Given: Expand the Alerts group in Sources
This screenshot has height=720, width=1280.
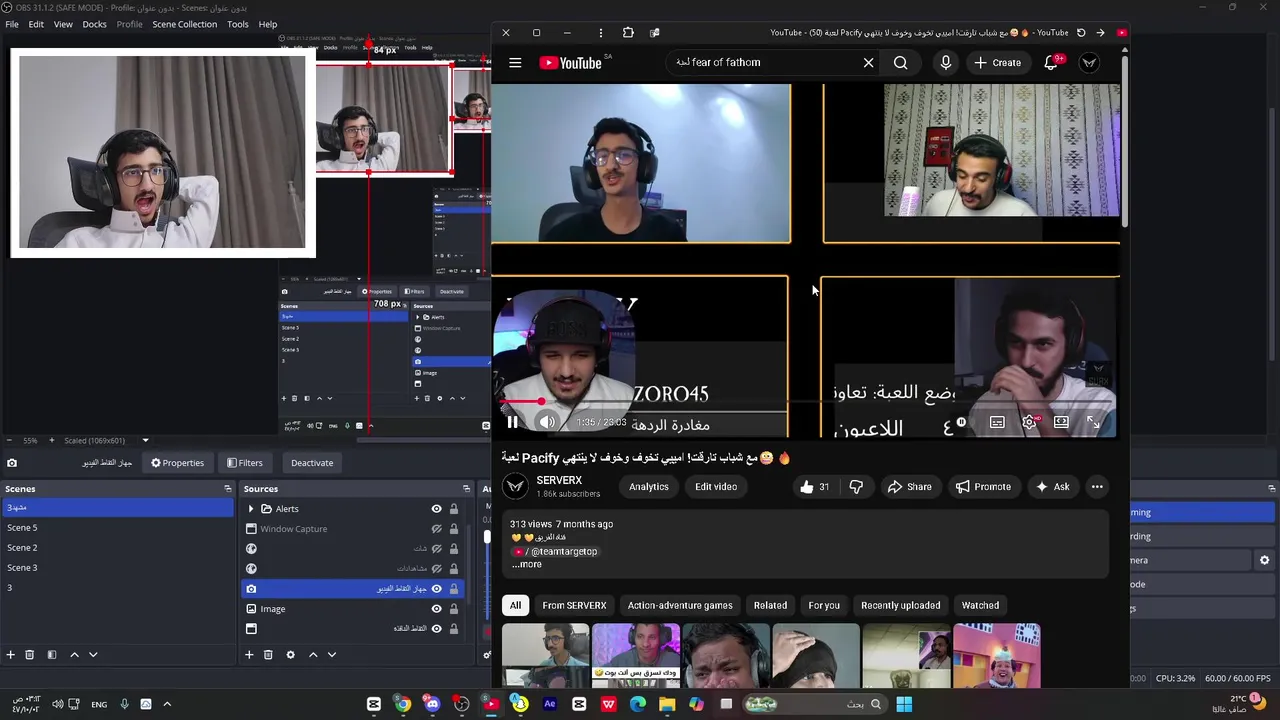Looking at the screenshot, I should click(x=251, y=509).
